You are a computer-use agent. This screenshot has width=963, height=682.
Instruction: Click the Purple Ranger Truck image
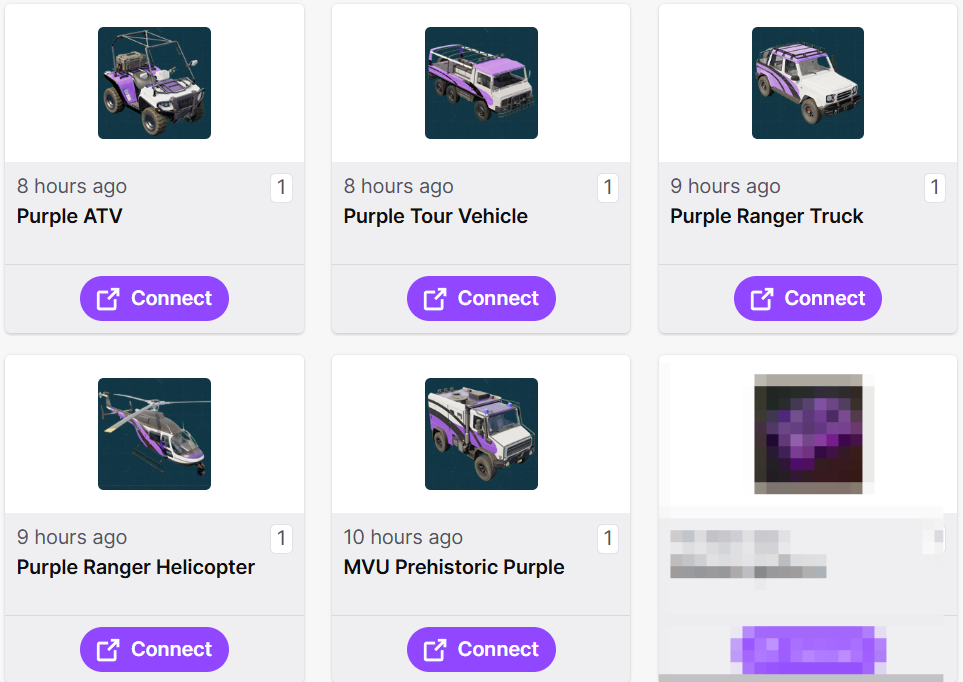point(808,83)
